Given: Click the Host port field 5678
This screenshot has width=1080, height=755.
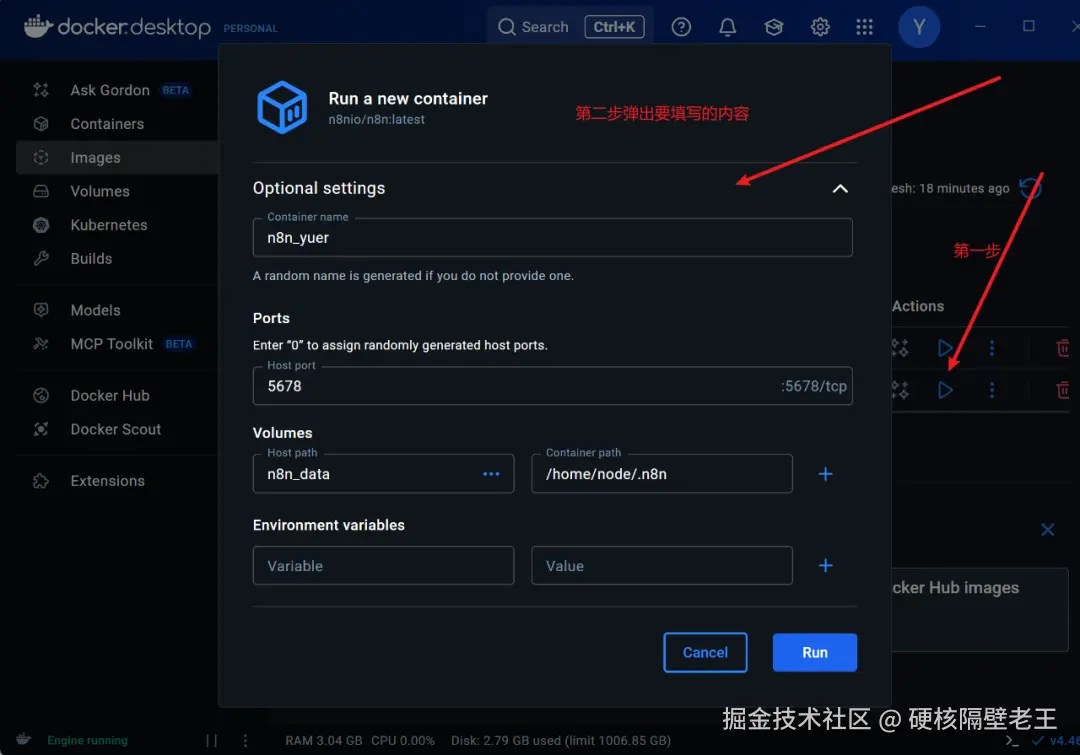Looking at the screenshot, I should click(x=552, y=386).
